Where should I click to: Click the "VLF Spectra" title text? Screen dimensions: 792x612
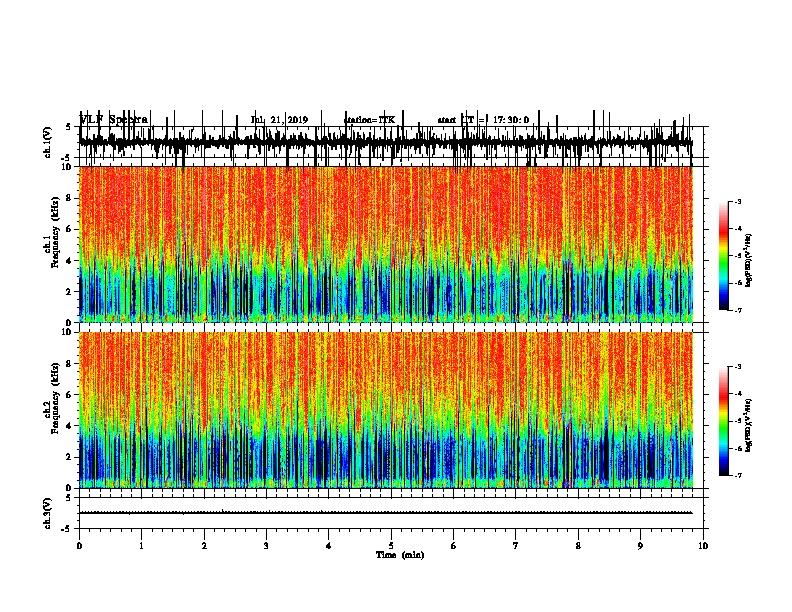(x=114, y=120)
